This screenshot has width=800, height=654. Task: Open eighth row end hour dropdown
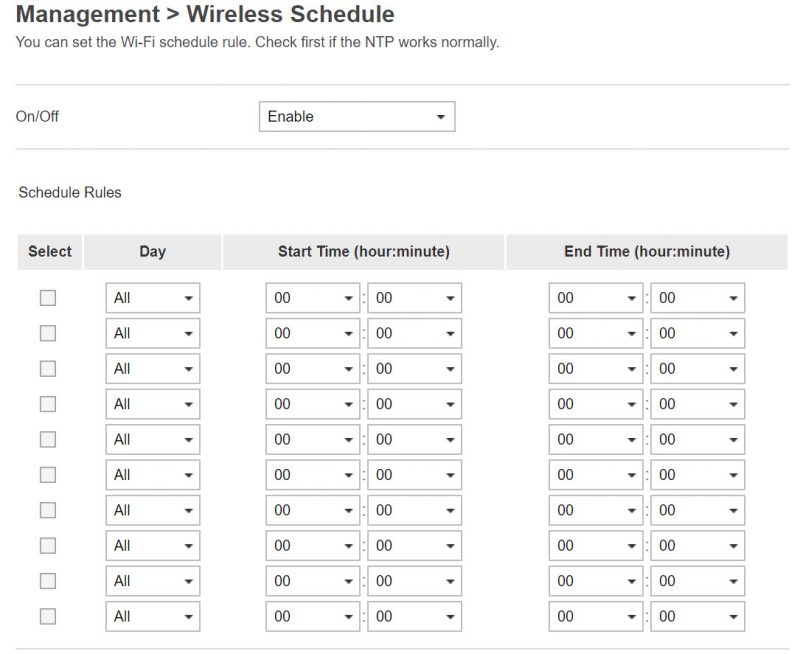pyautogui.click(x=595, y=545)
